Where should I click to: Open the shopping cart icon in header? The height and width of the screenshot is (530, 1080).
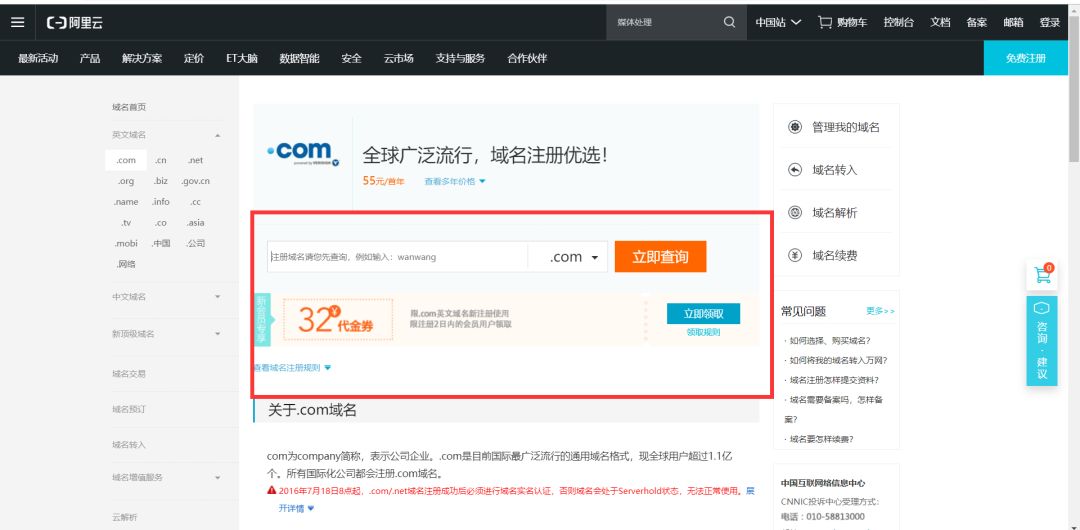(x=824, y=22)
